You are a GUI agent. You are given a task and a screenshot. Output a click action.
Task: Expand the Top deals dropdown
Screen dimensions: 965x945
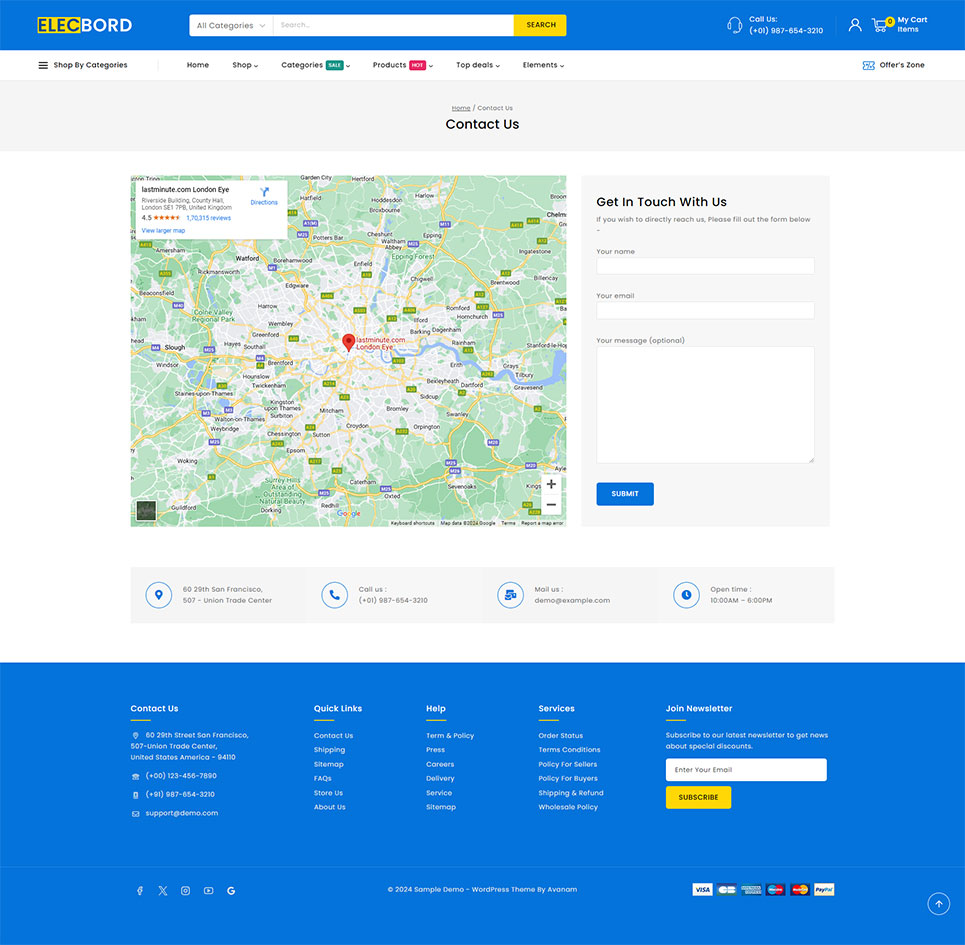(477, 65)
